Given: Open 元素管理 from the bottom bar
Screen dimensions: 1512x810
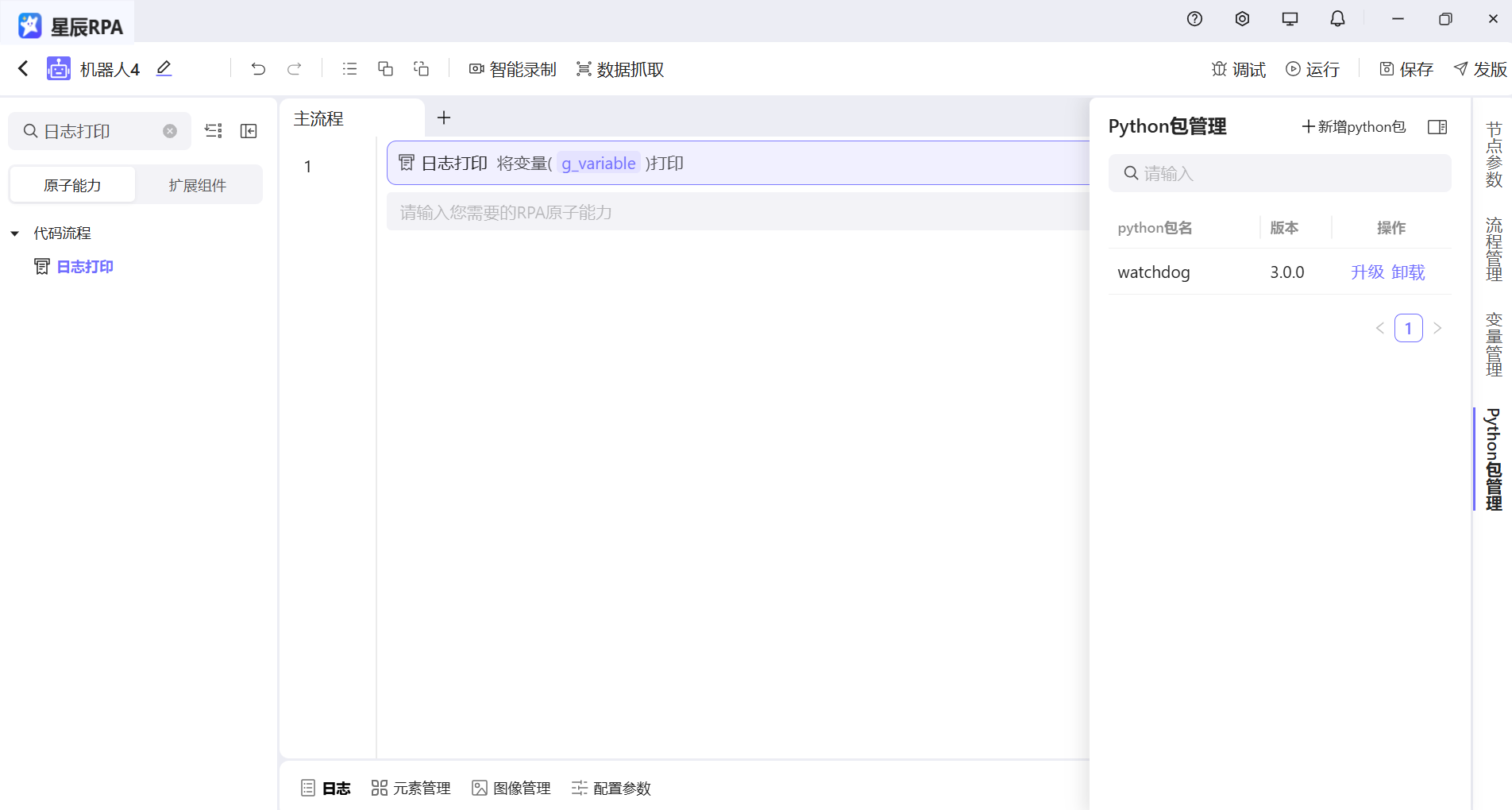Looking at the screenshot, I should (411, 788).
